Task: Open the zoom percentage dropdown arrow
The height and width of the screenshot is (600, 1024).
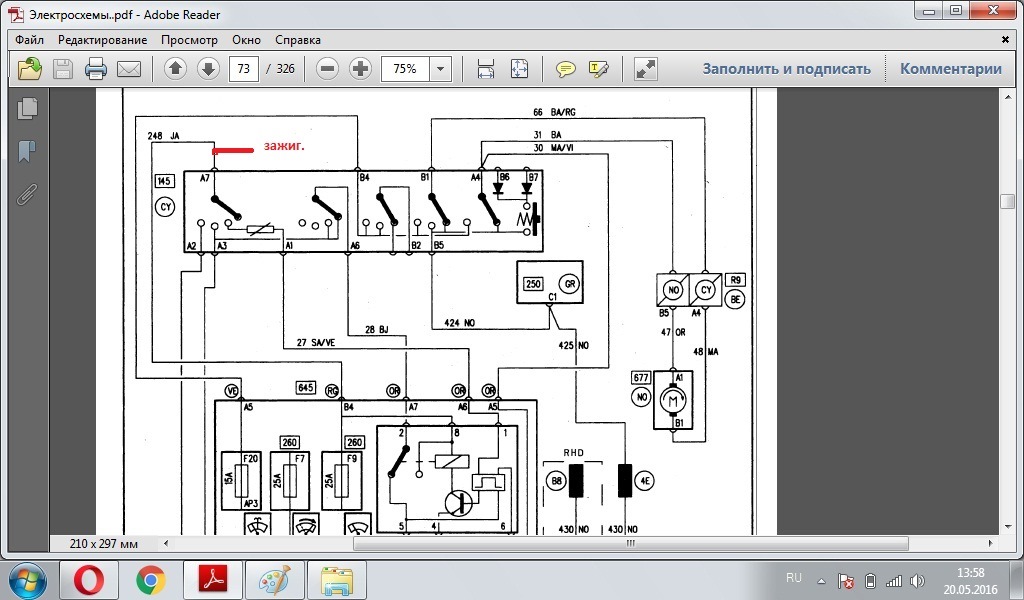Action: 441,69
